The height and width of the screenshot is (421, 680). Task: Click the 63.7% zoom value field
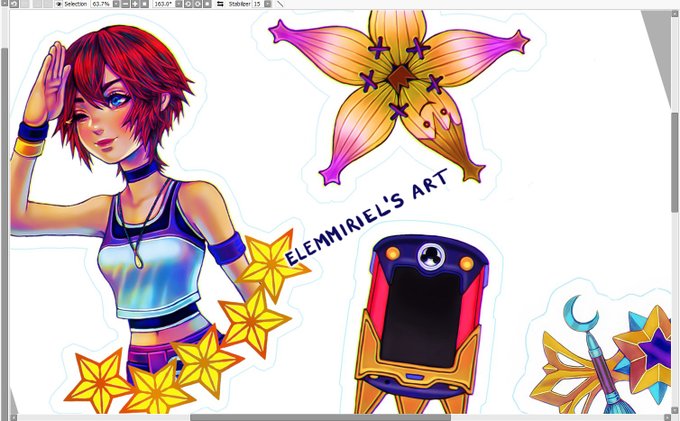pyautogui.click(x=101, y=4)
